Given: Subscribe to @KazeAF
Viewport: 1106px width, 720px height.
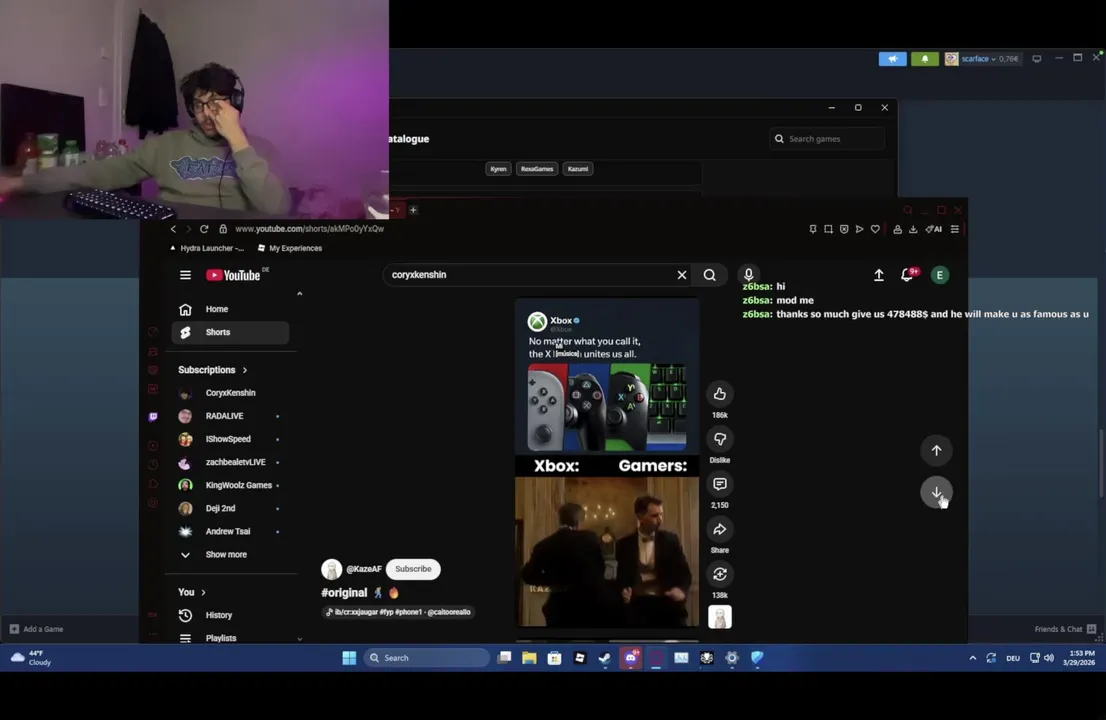Looking at the screenshot, I should tap(413, 569).
